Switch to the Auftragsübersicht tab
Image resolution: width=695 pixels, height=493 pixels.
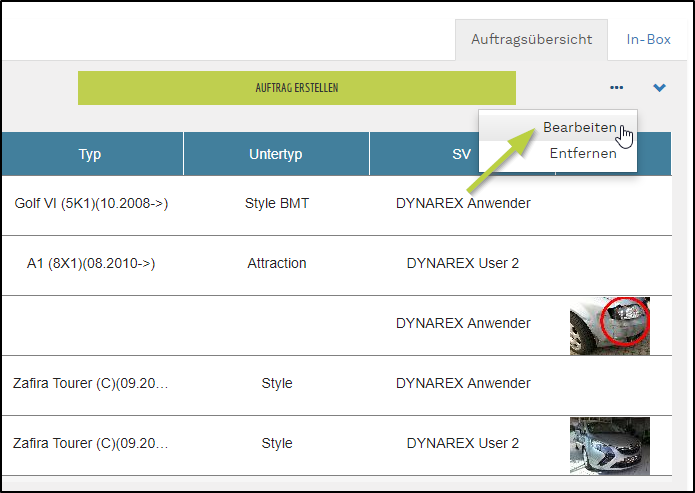[x=532, y=40]
